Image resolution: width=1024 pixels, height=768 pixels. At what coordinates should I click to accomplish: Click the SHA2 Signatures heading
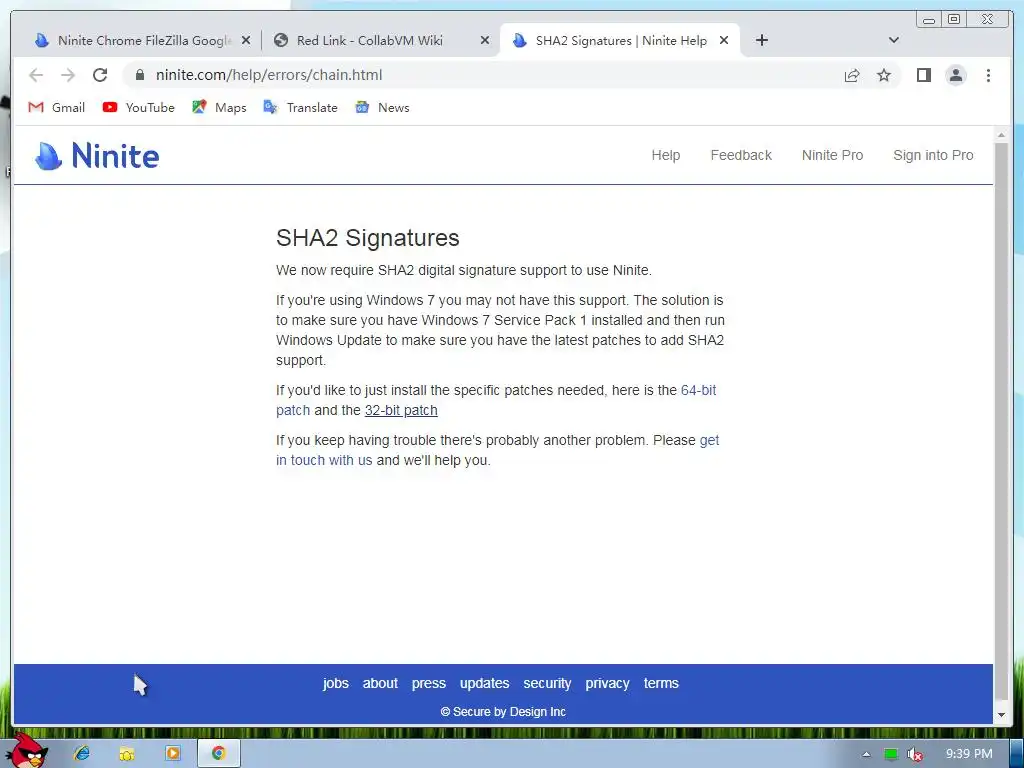[x=368, y=238]
